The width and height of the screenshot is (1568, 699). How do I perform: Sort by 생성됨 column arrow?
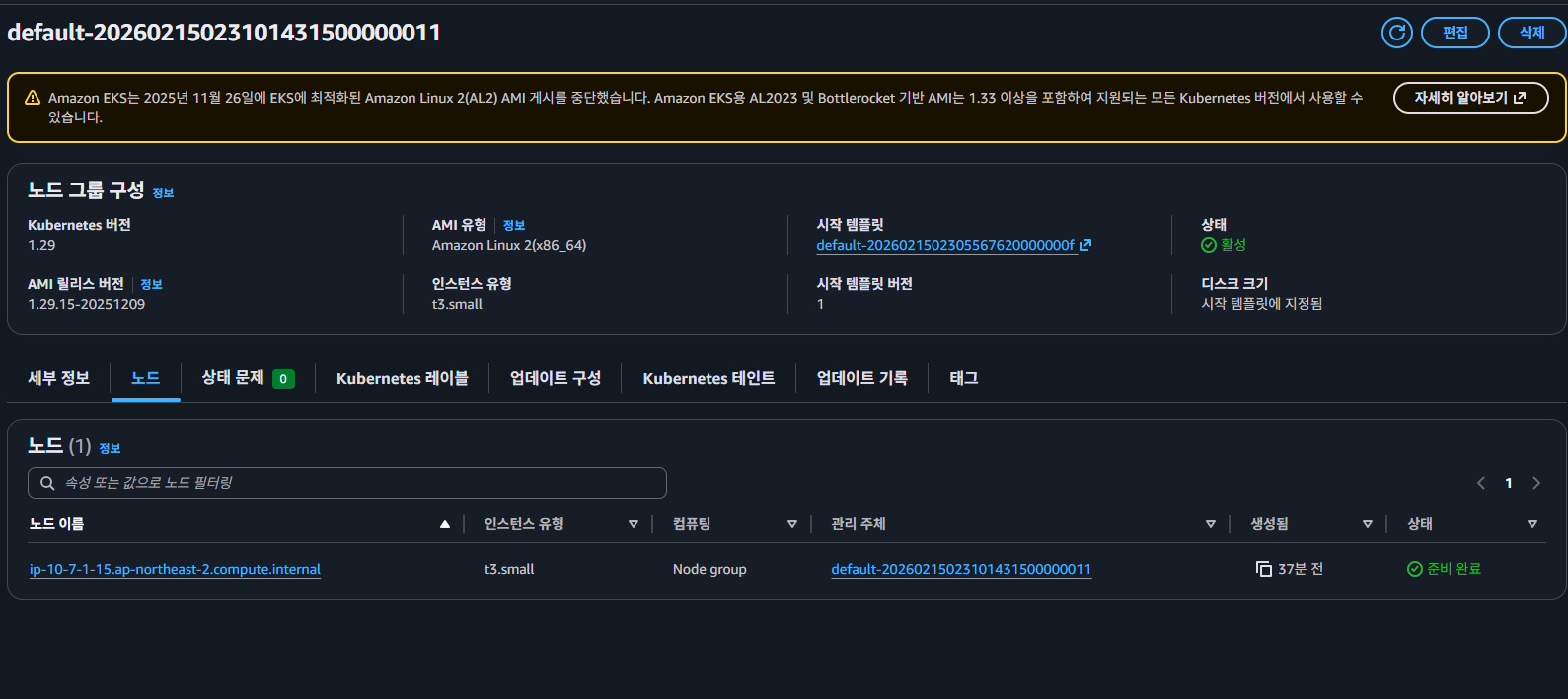(1367, 524)
